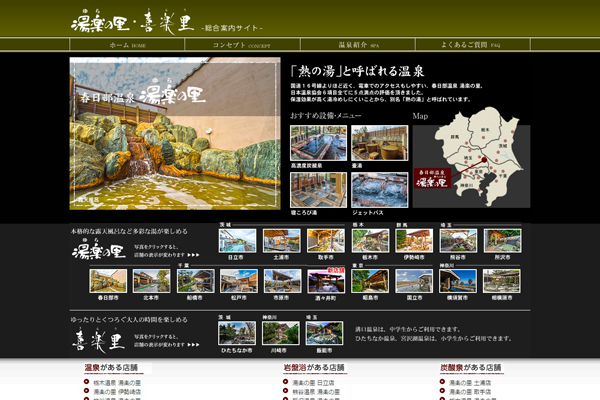Go to the 温泉紹介 SPA navigation tab
Viewport: 600px width, 400px height.
point(357,46)
